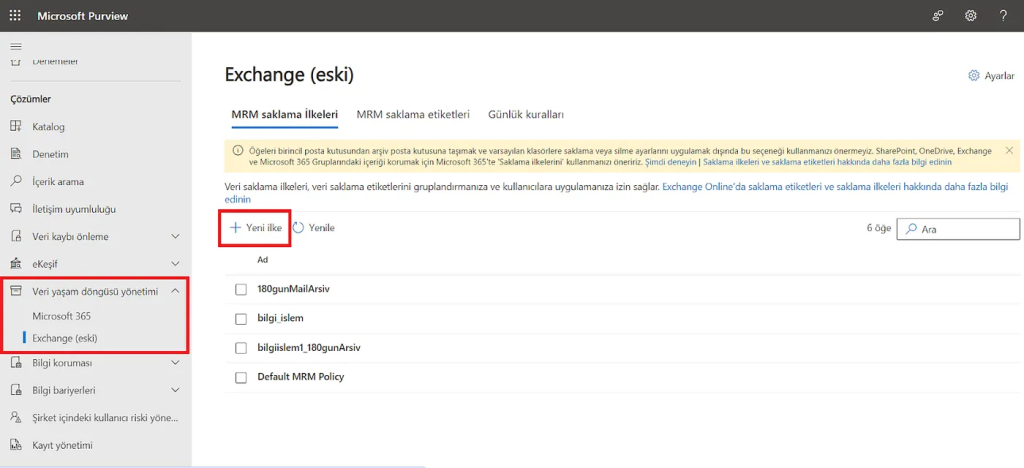
Task: Collapse Veri yaşam döngüsü yönetimi section
Action: [x=175, y=291]
